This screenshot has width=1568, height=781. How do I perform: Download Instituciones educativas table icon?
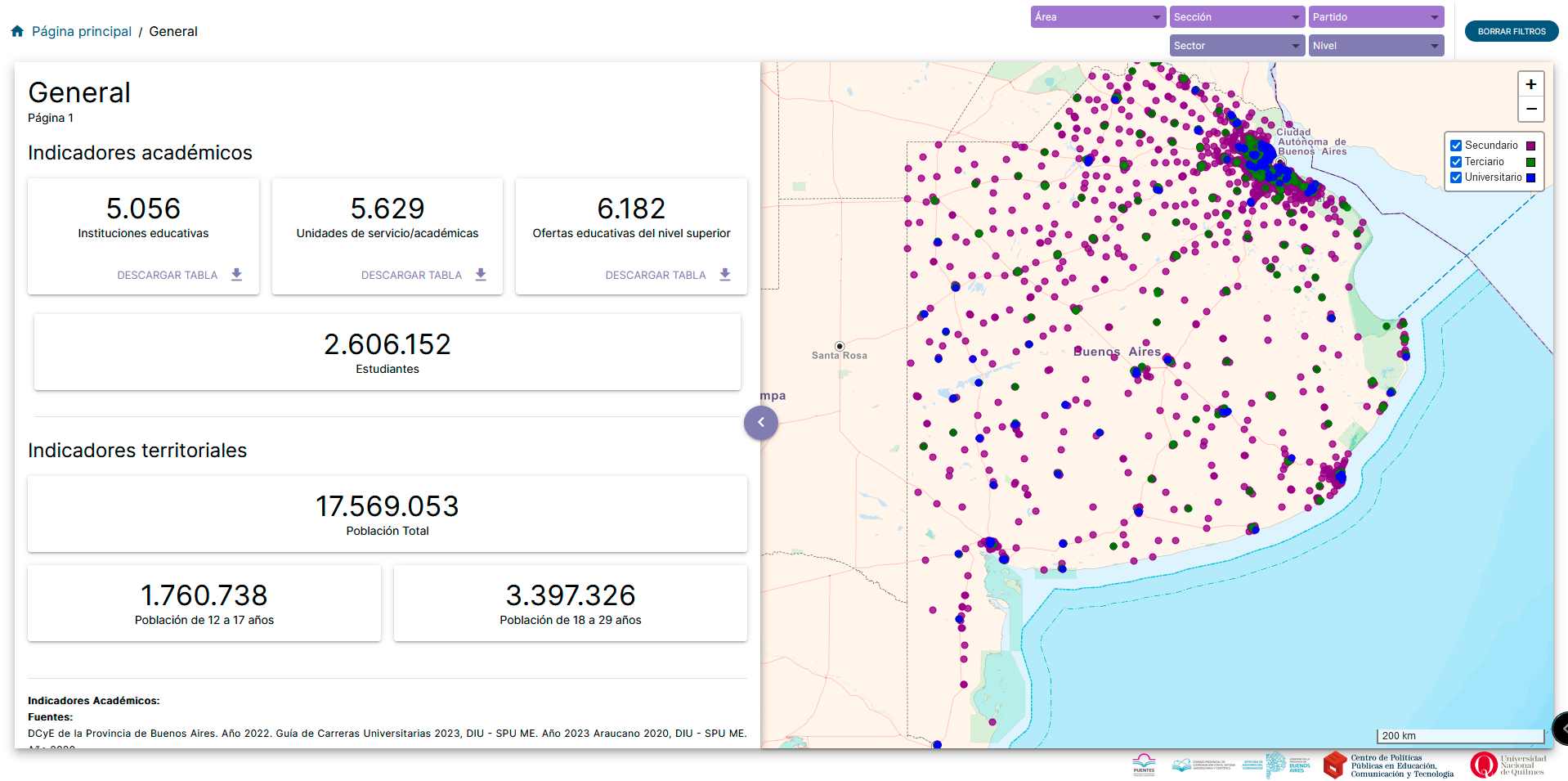click(236, 275)
